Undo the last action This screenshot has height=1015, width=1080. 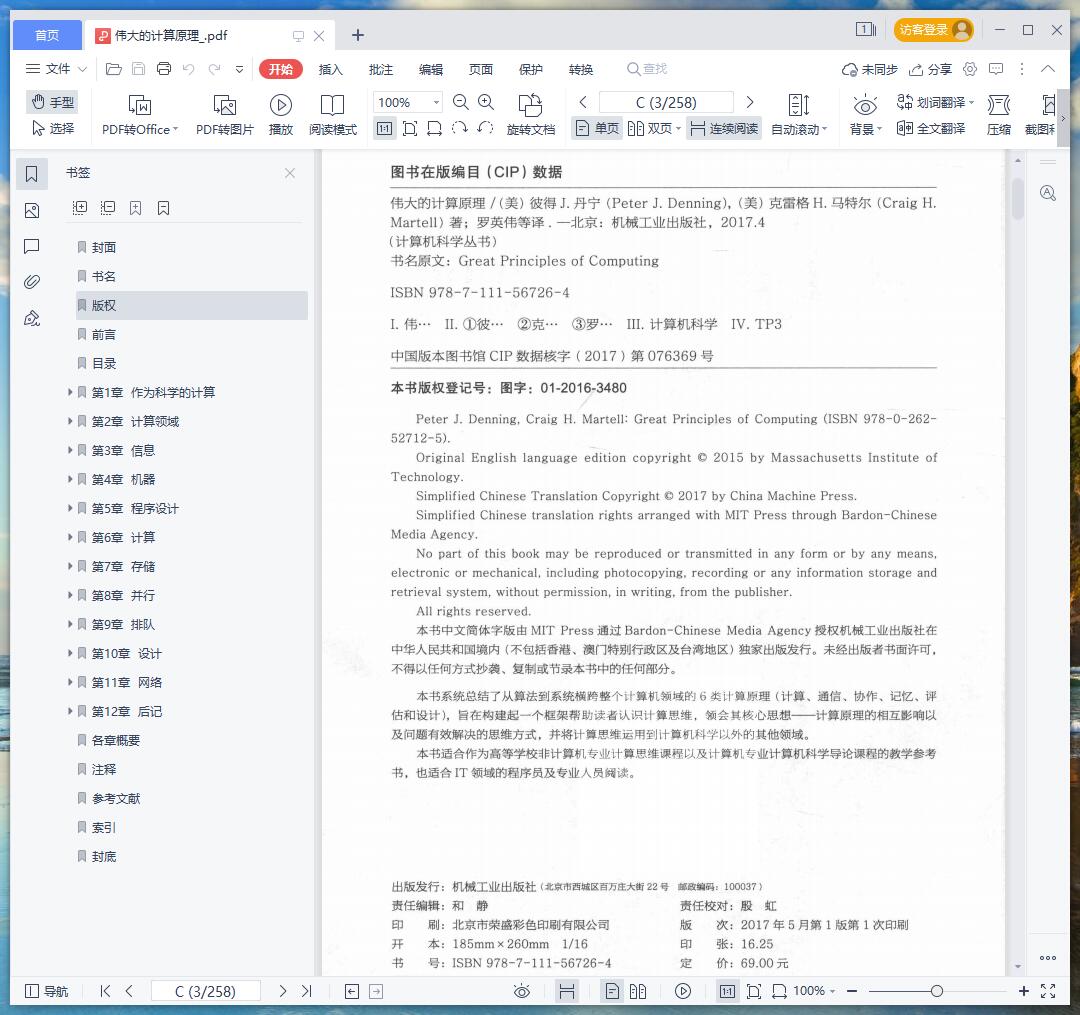tap(189, 69)
